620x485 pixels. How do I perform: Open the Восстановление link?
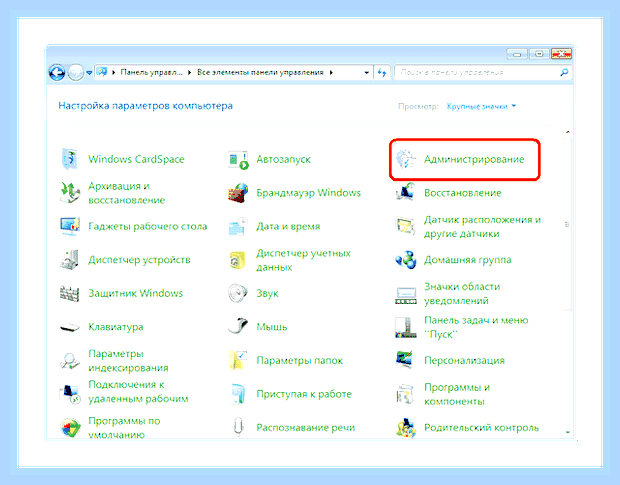point(463,193)
